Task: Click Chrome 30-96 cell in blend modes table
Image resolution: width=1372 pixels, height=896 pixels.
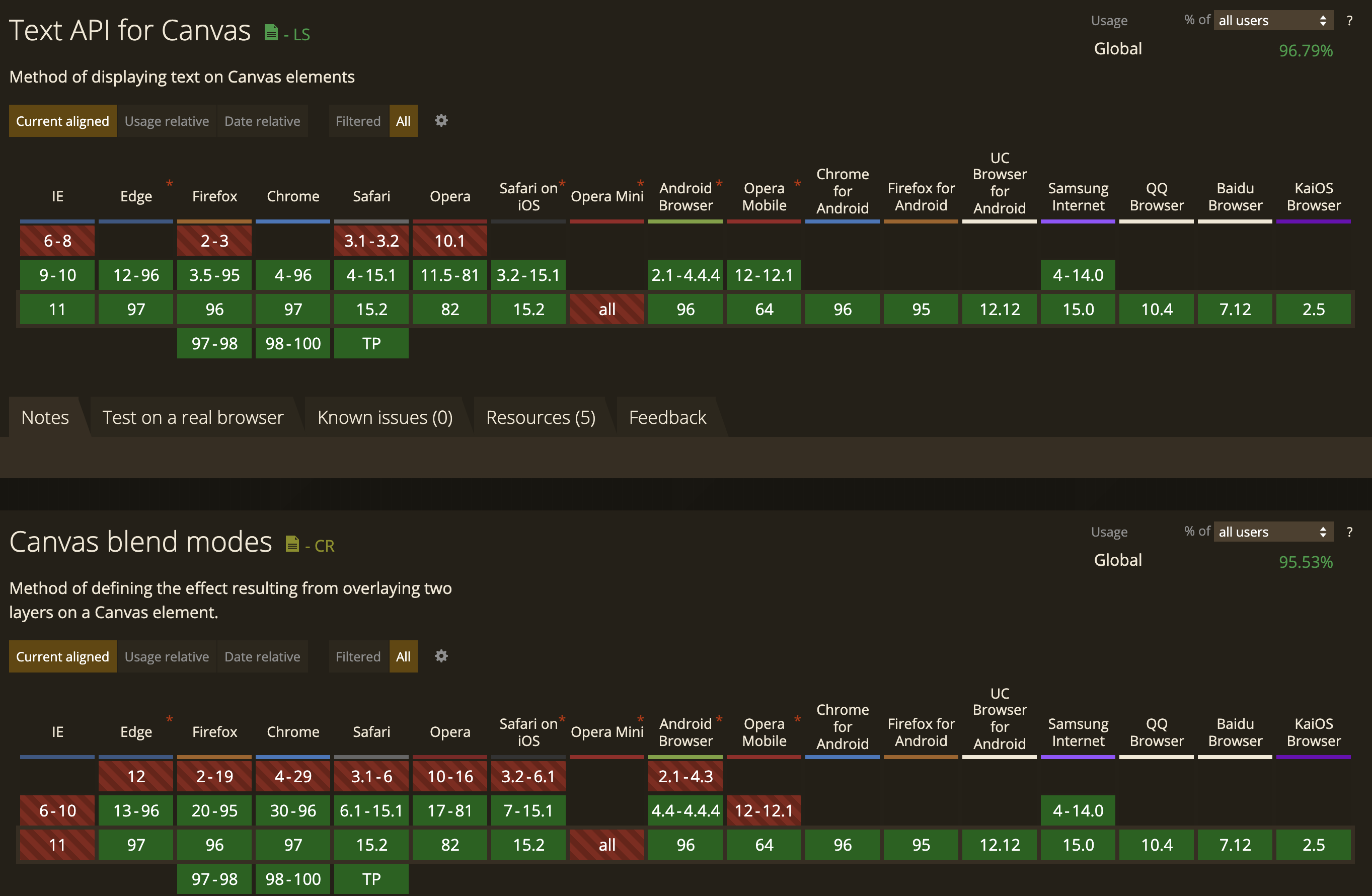Action: (x=293, y=810)
